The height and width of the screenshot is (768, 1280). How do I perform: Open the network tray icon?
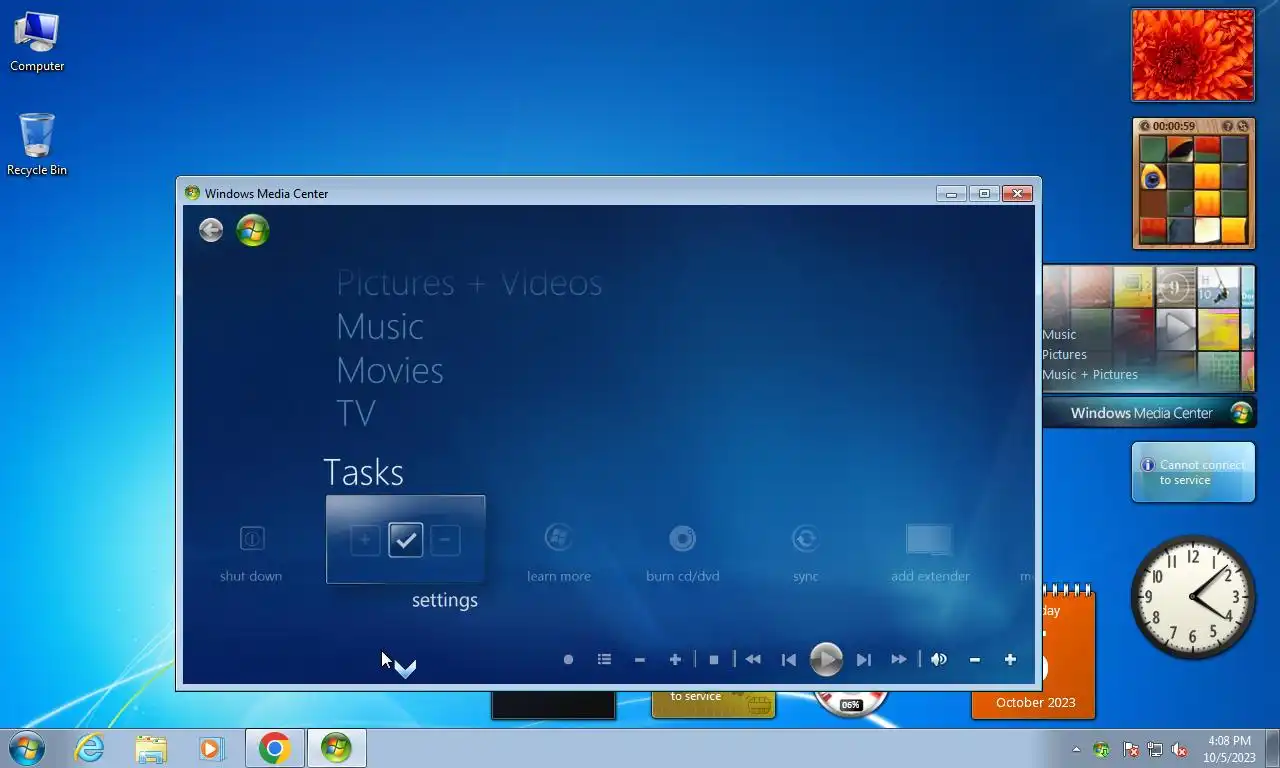[x=1155, y=749]
